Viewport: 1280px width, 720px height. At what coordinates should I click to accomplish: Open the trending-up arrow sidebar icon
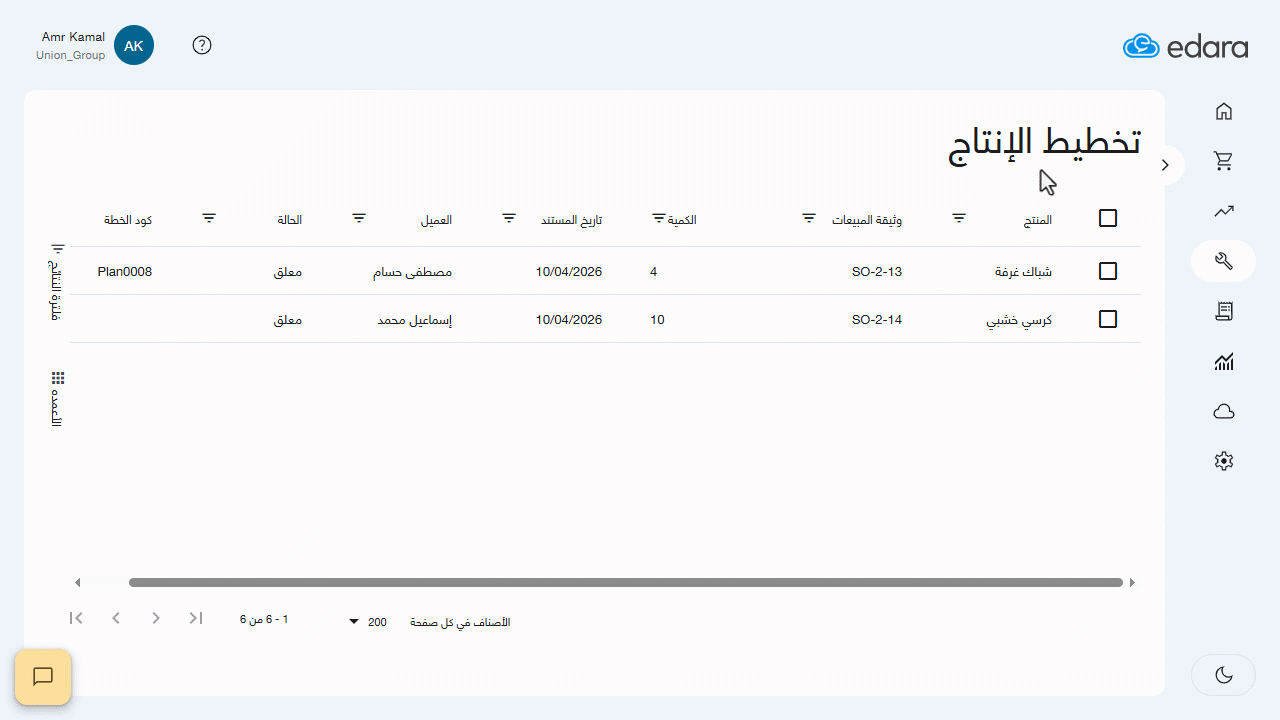[1223, 211]
